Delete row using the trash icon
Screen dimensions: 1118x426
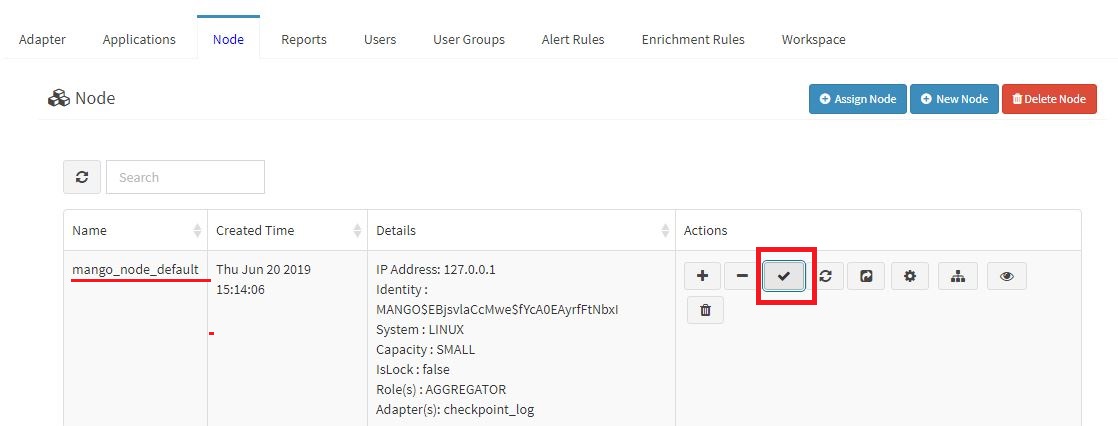pos(705,310)
